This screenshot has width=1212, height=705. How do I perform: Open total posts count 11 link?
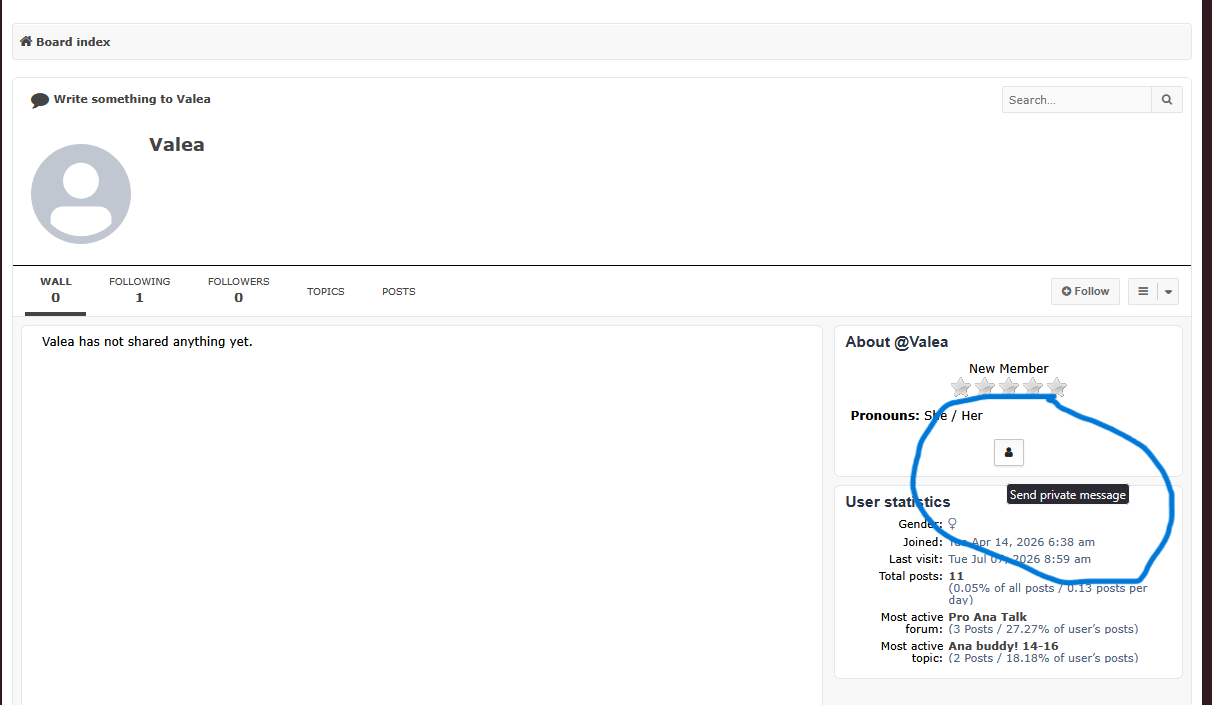[956, 576]
